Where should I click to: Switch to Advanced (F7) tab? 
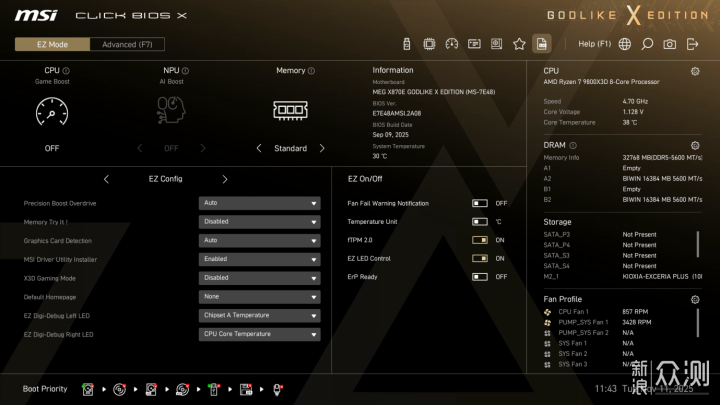pyautogui.click(x=127, y=45)
